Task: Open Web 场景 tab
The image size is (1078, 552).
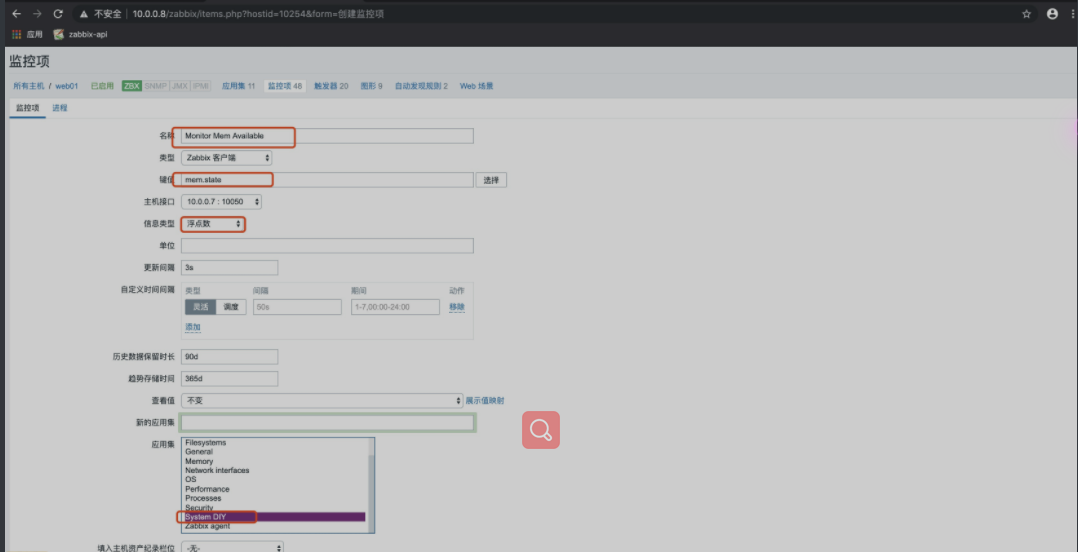Action: click(x=476, y=86)
